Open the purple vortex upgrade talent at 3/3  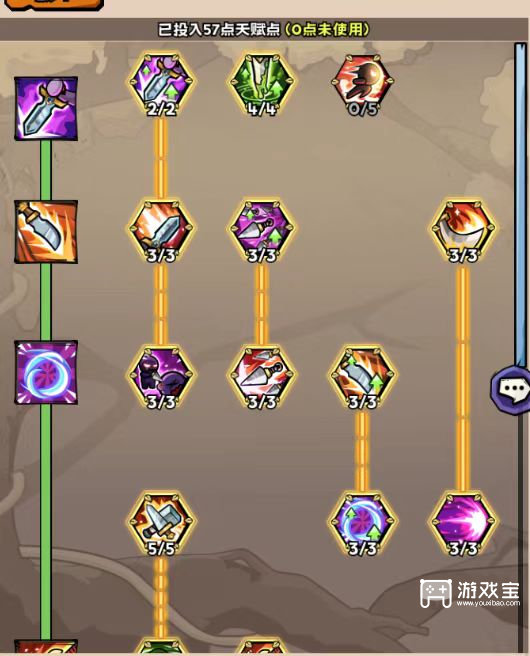tap(362, 524)
